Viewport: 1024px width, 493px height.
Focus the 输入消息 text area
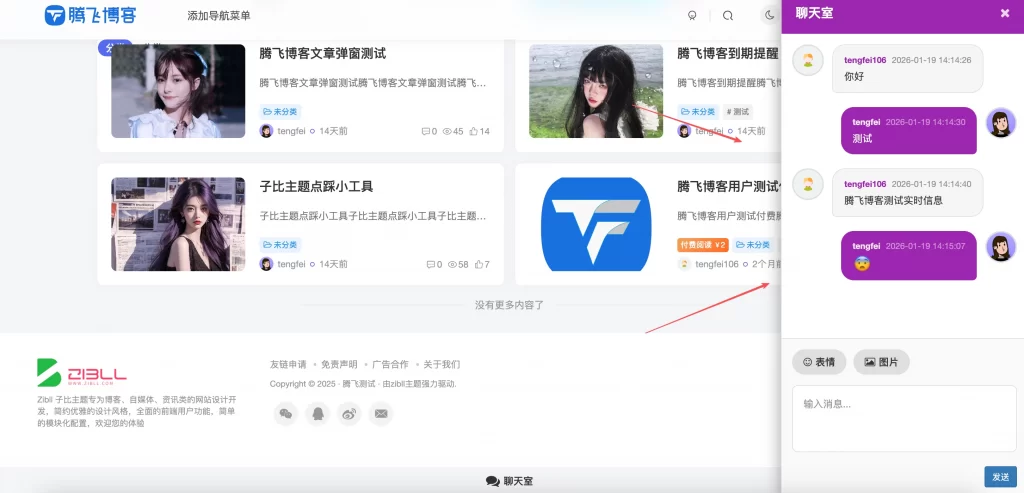tap(904, 419)
